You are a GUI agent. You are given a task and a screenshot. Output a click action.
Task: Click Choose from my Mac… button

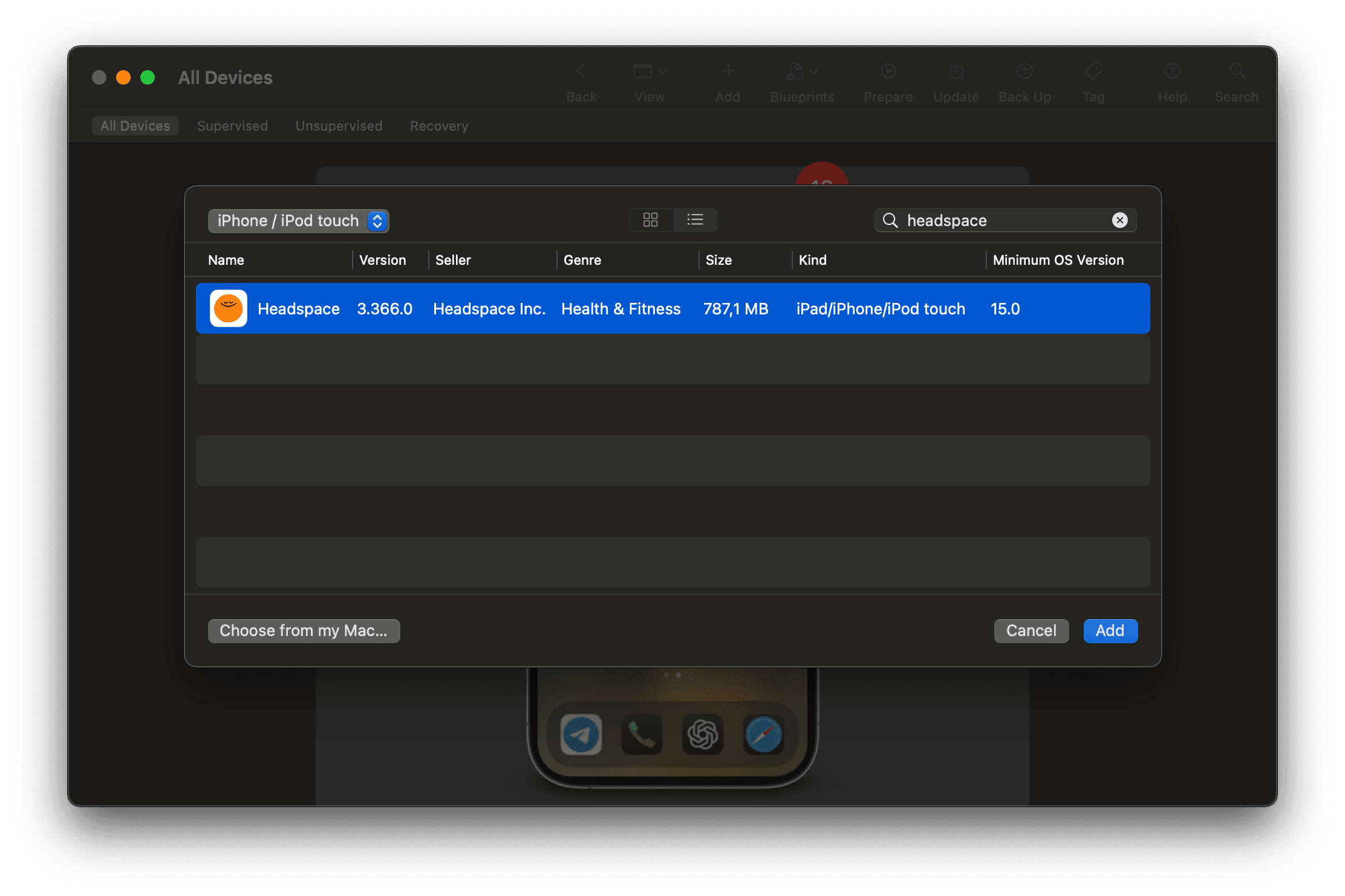tap(304, 631)
